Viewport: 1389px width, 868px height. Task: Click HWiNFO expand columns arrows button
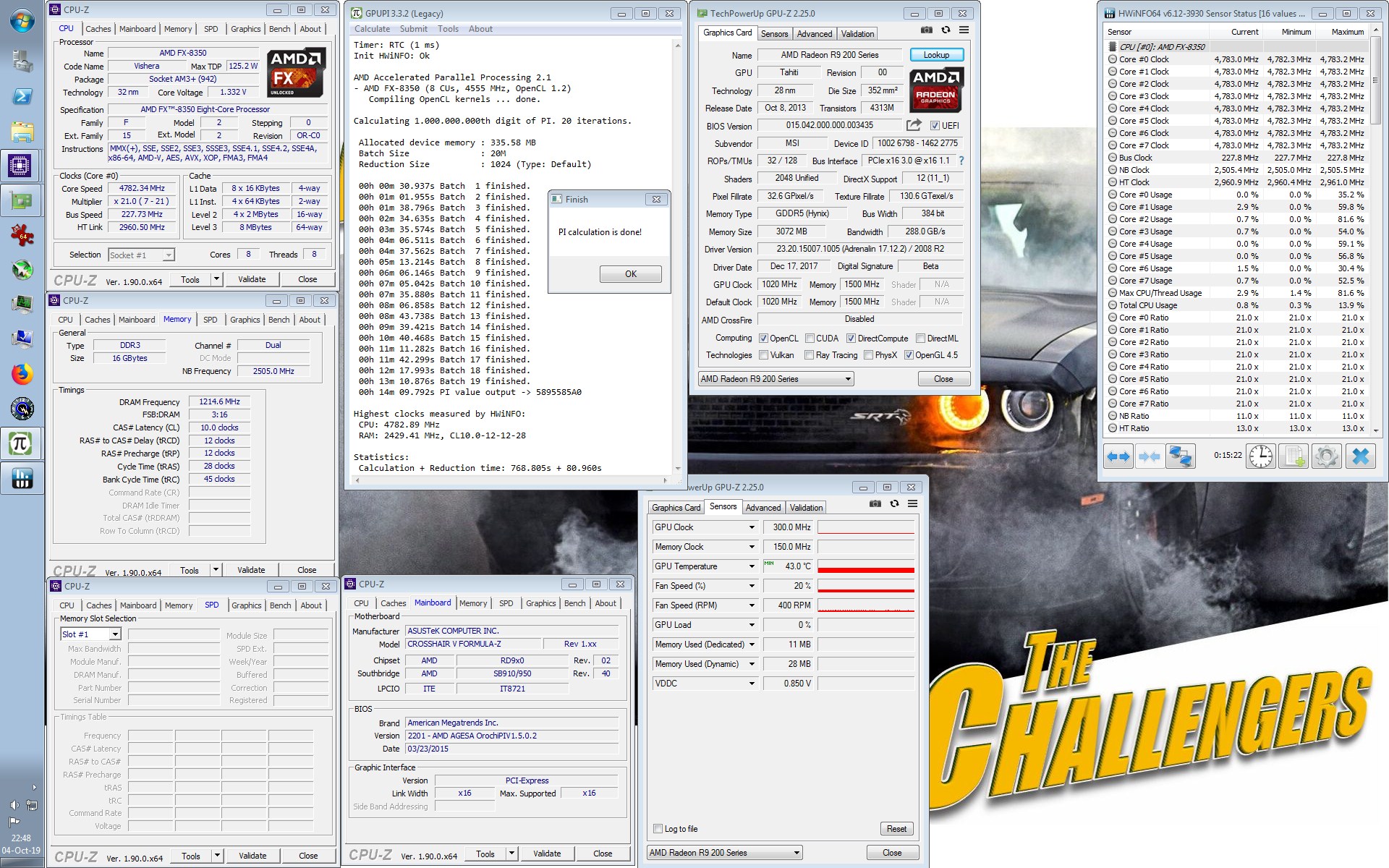(1118, 456)
